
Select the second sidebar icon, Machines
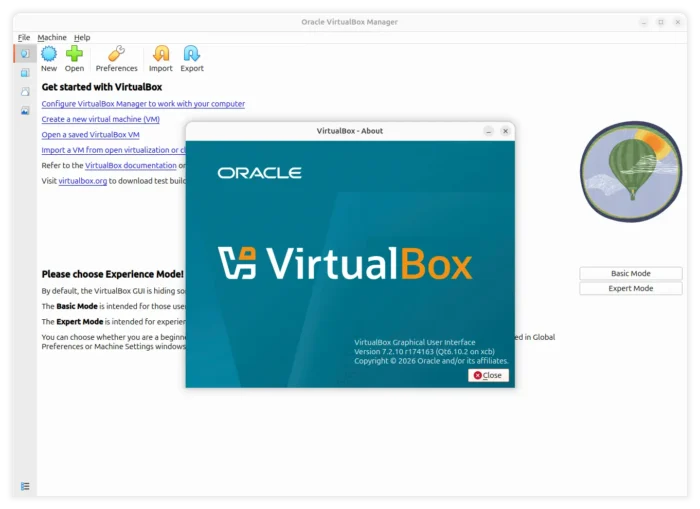(25, 72)
